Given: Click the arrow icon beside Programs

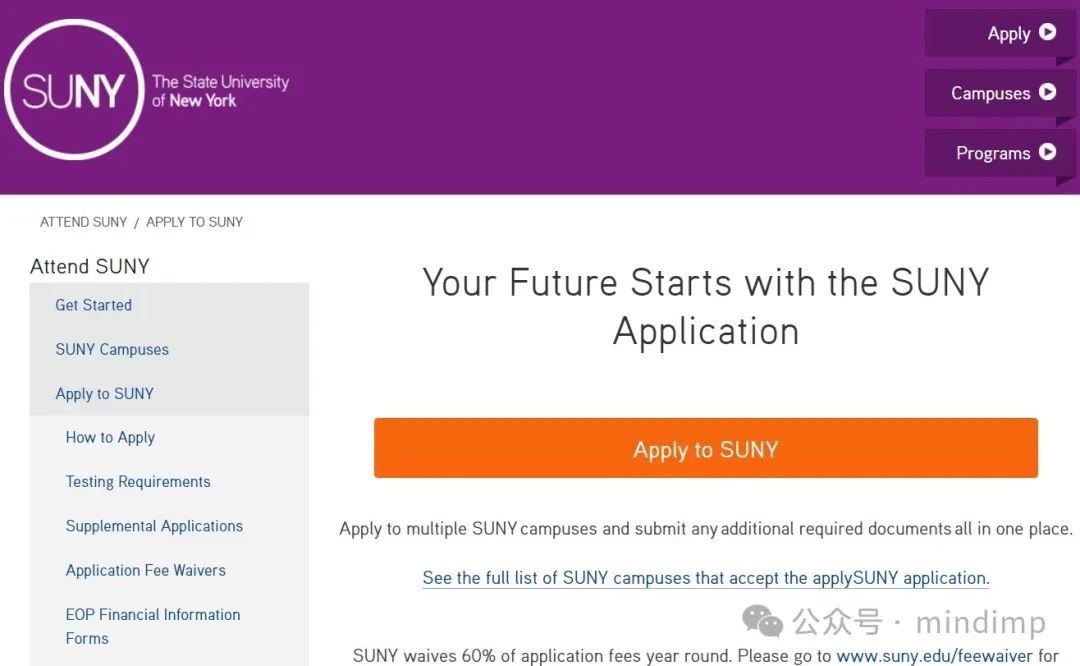Looking at the screenshot, I should 1047,152.
